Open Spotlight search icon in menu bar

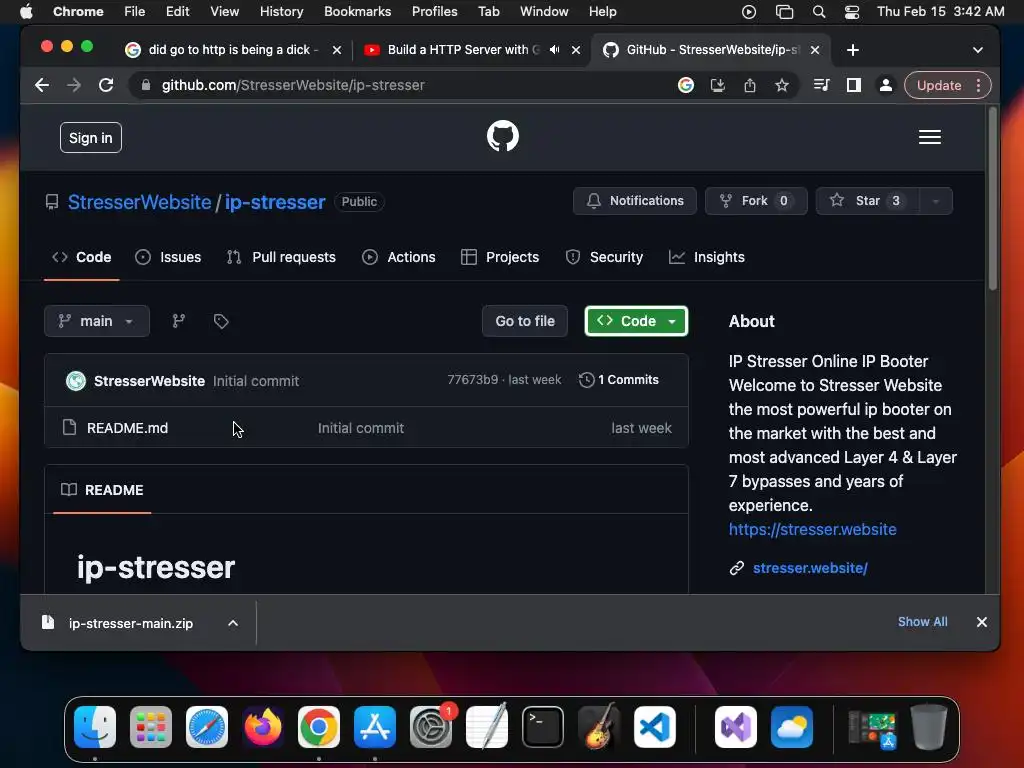click(x=818, y=12)
